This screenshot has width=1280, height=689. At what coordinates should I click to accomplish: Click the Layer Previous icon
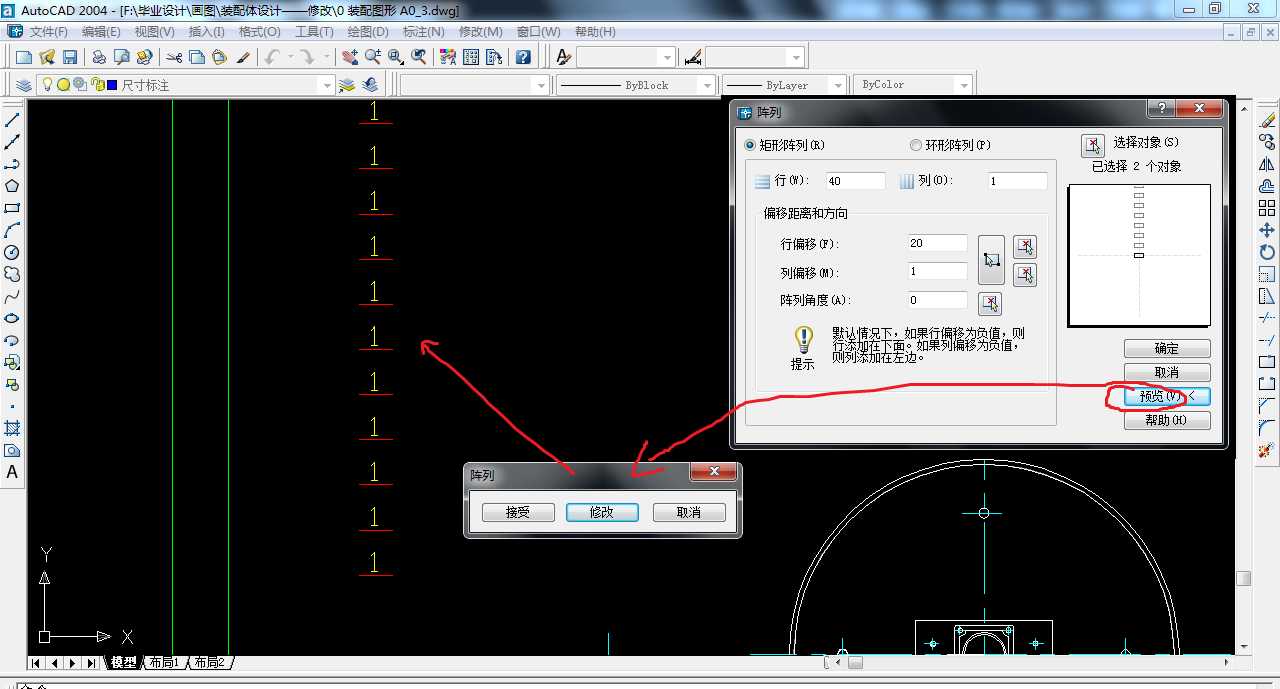(x=370, y=85)
